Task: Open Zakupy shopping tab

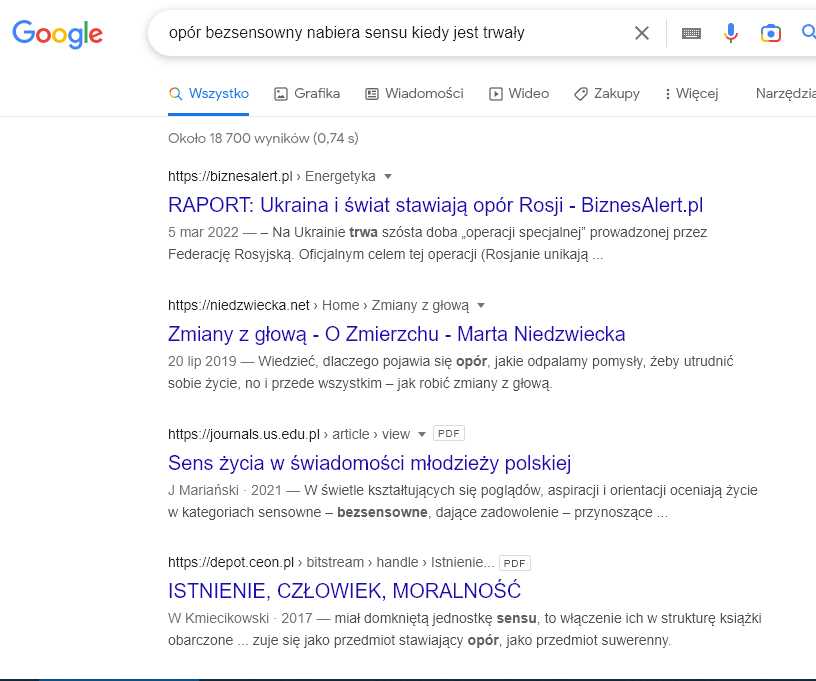Action: (x=607, y=94)
